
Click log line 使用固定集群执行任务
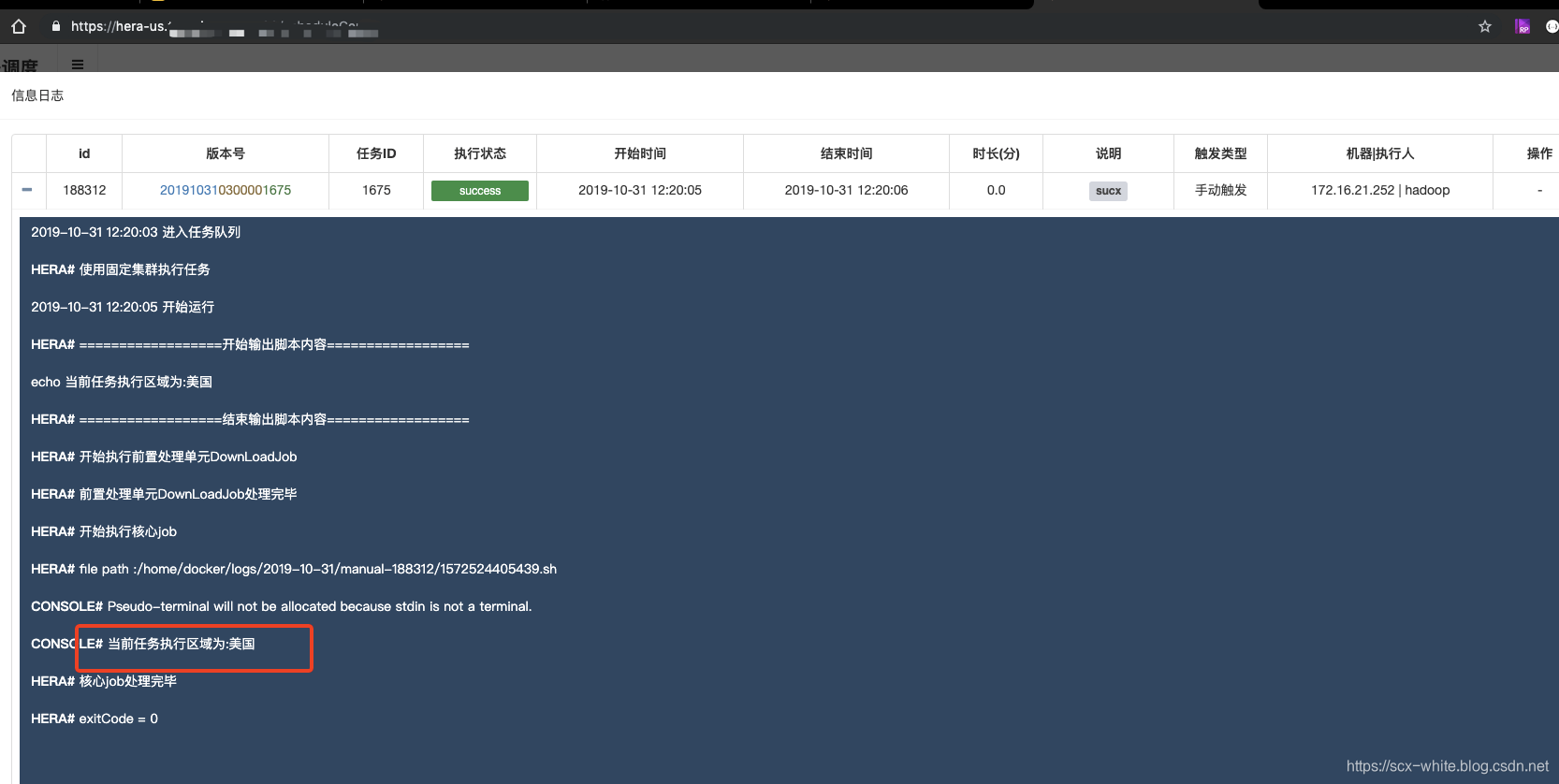coord(121,269)
